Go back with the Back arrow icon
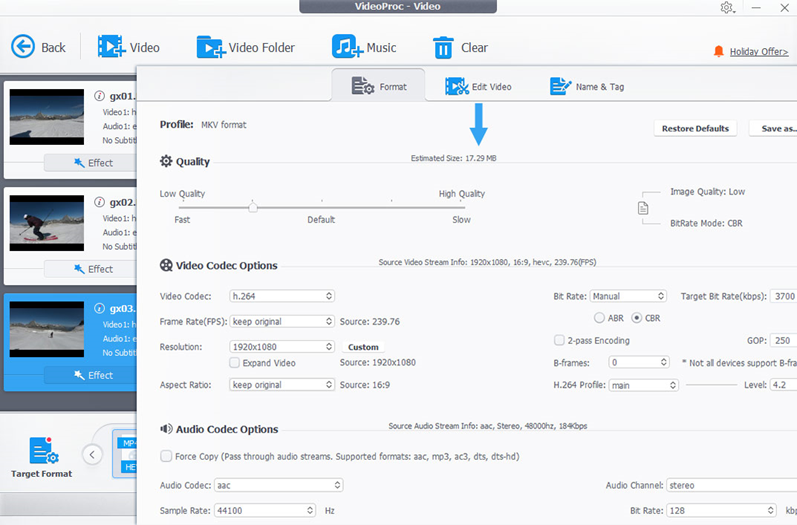The image size is (797, 525). [23, 47]
